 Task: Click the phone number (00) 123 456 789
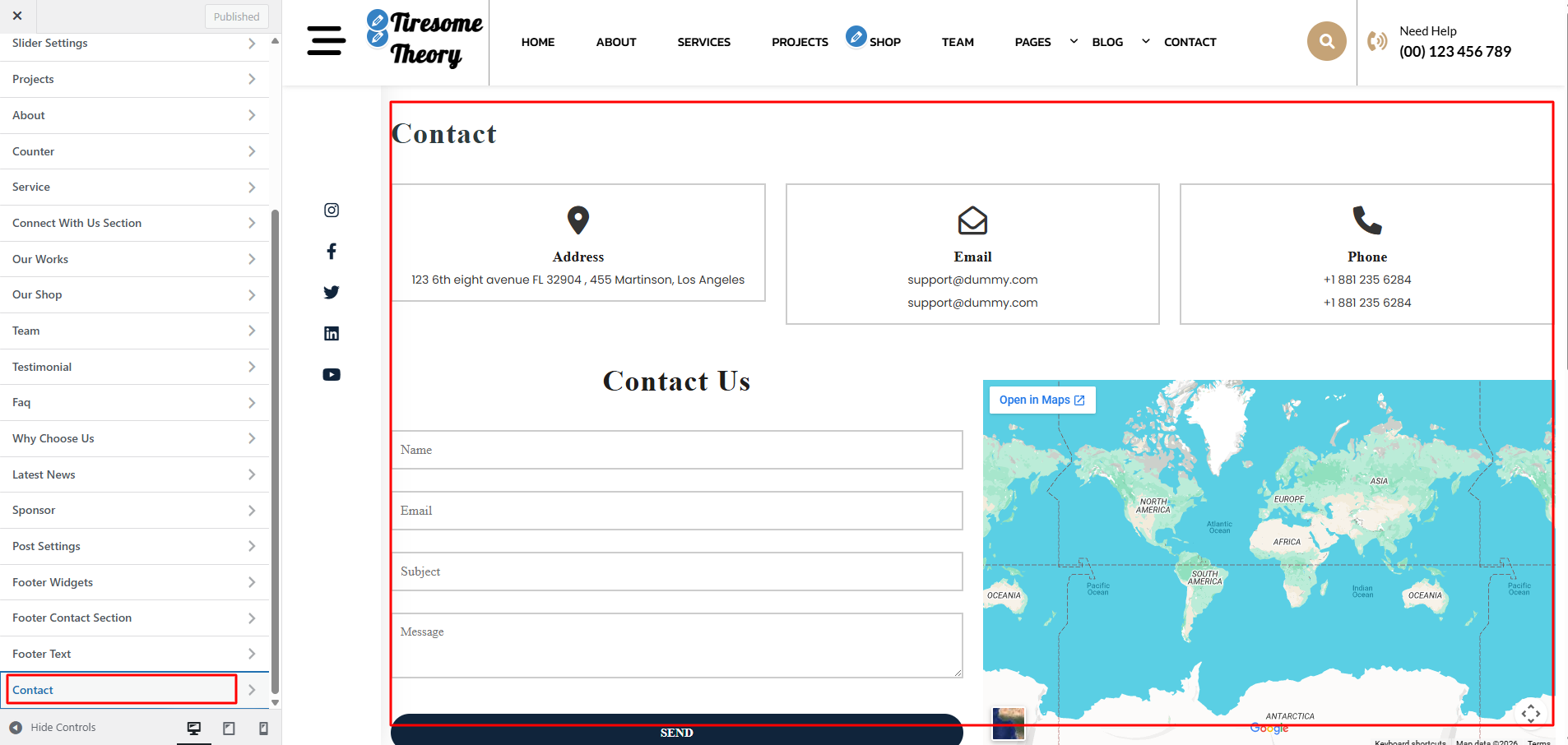pyautogui.click(x=1455, y=52)
